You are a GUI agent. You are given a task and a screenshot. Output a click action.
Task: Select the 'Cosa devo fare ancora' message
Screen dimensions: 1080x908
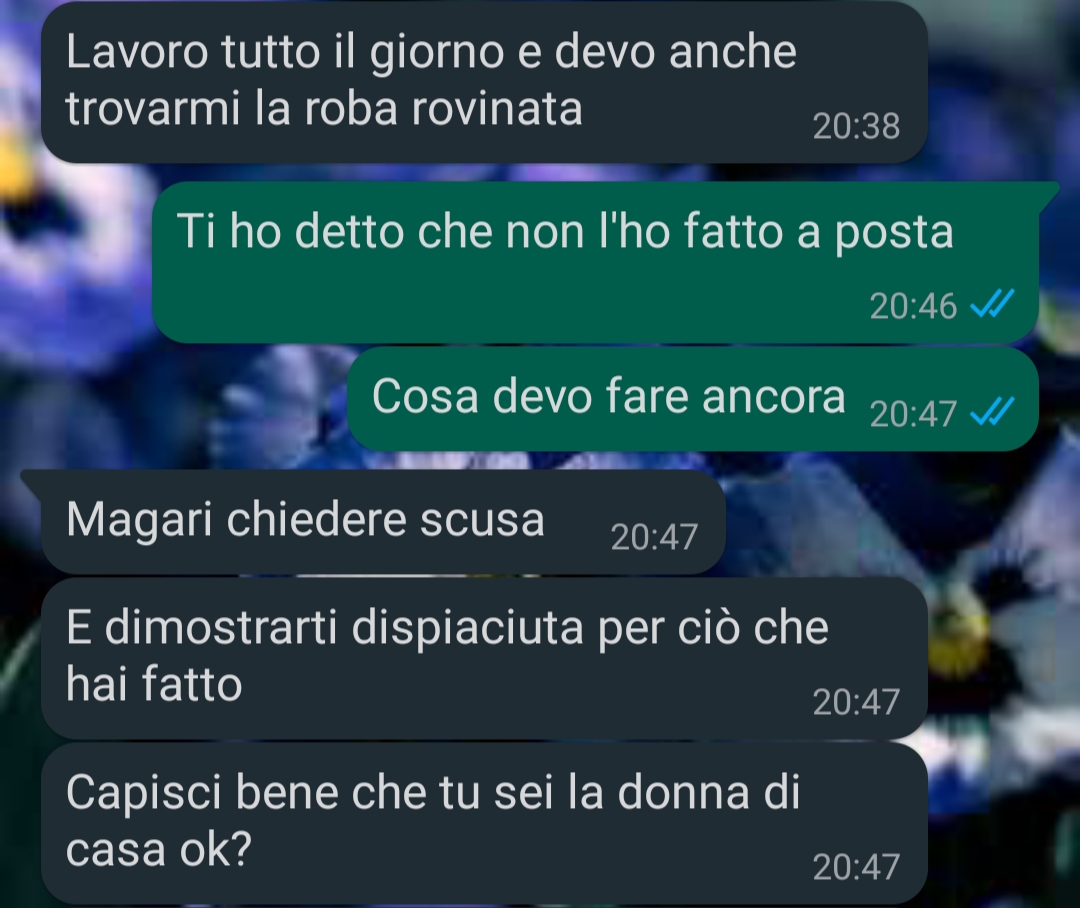click(x=693, y=399)
